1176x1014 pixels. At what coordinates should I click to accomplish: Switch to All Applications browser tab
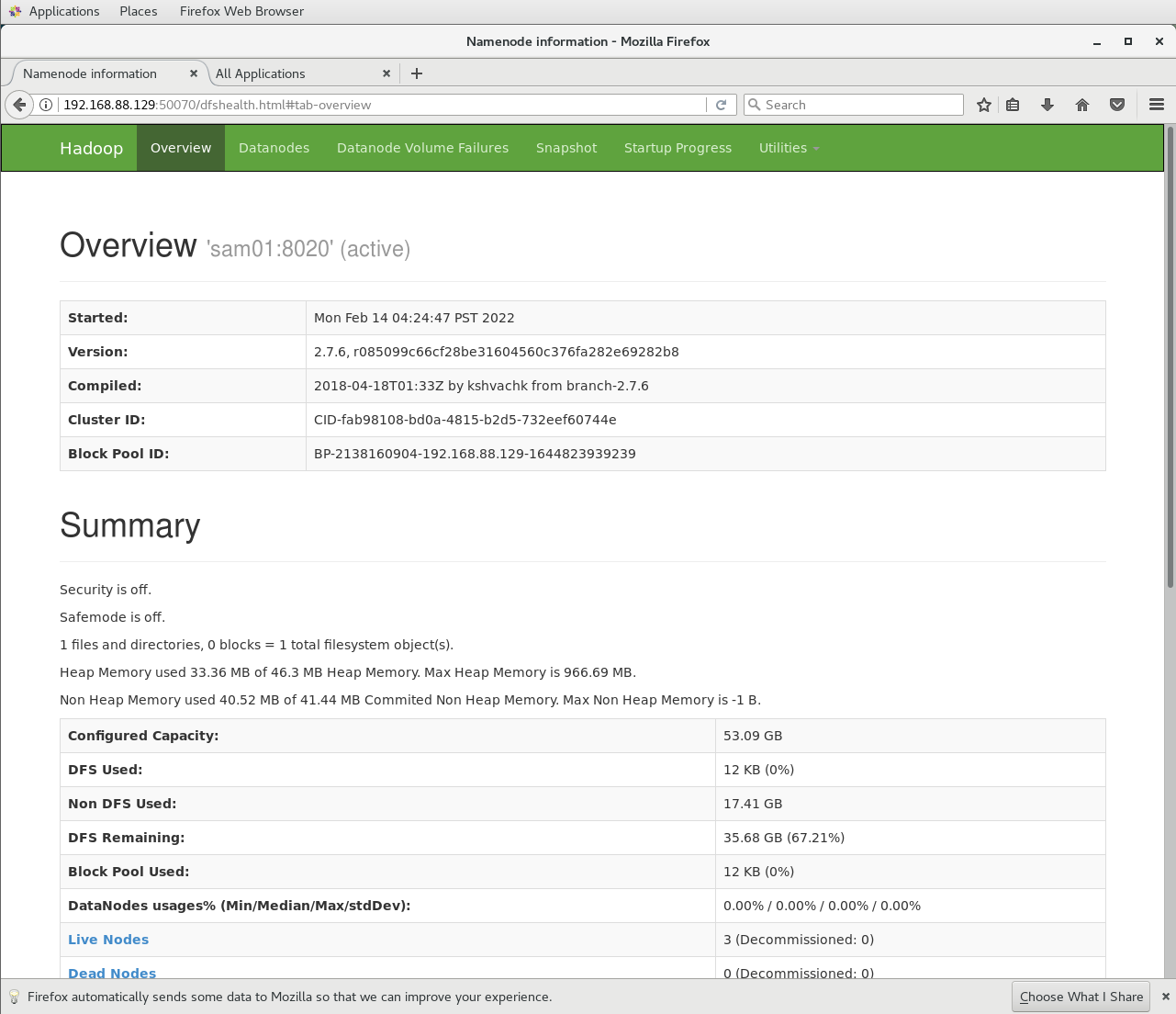click(297, 73)
